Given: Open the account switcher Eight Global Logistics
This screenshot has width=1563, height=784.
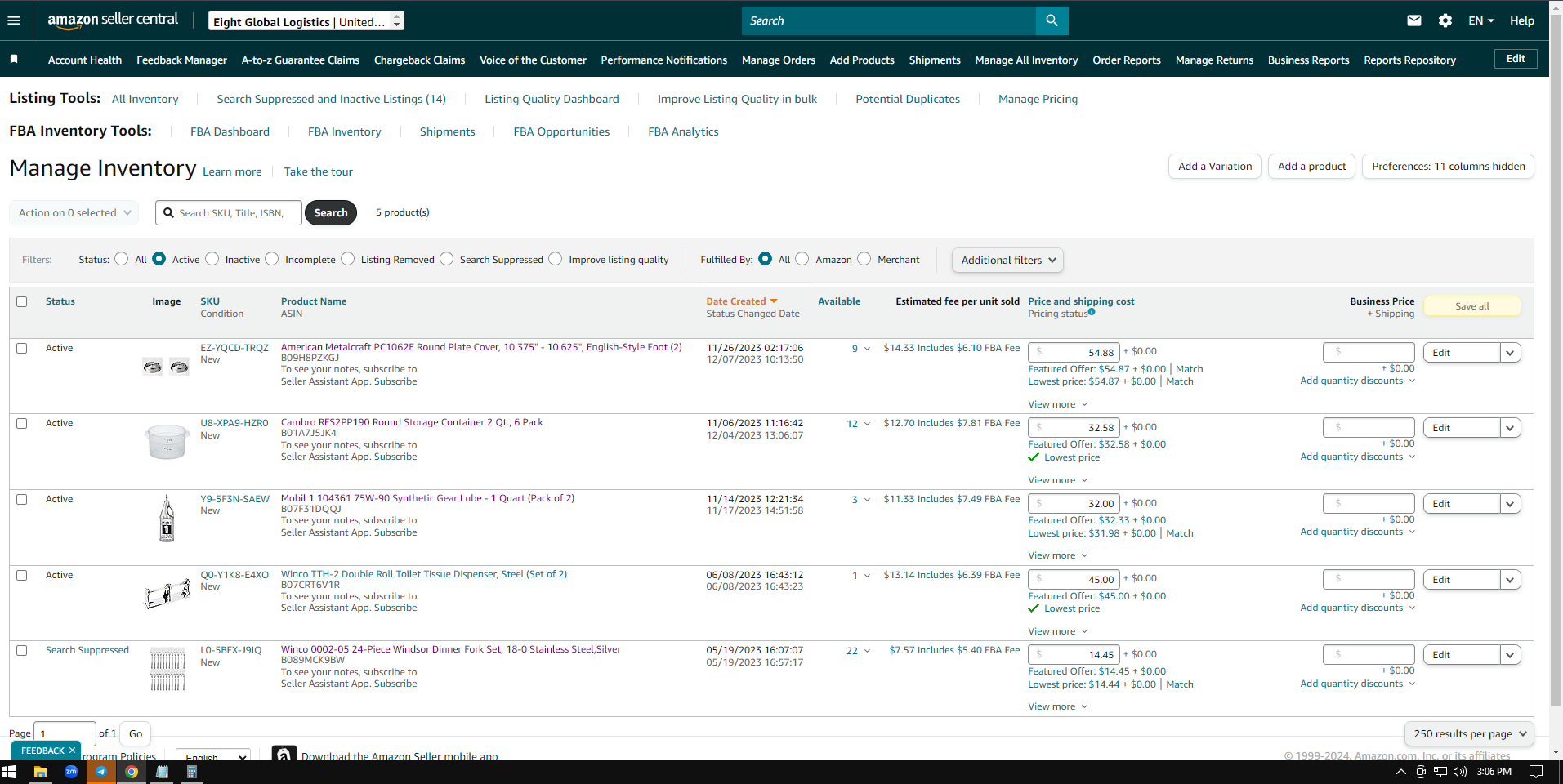Looking at the screenshot, I should click(306, 21).
